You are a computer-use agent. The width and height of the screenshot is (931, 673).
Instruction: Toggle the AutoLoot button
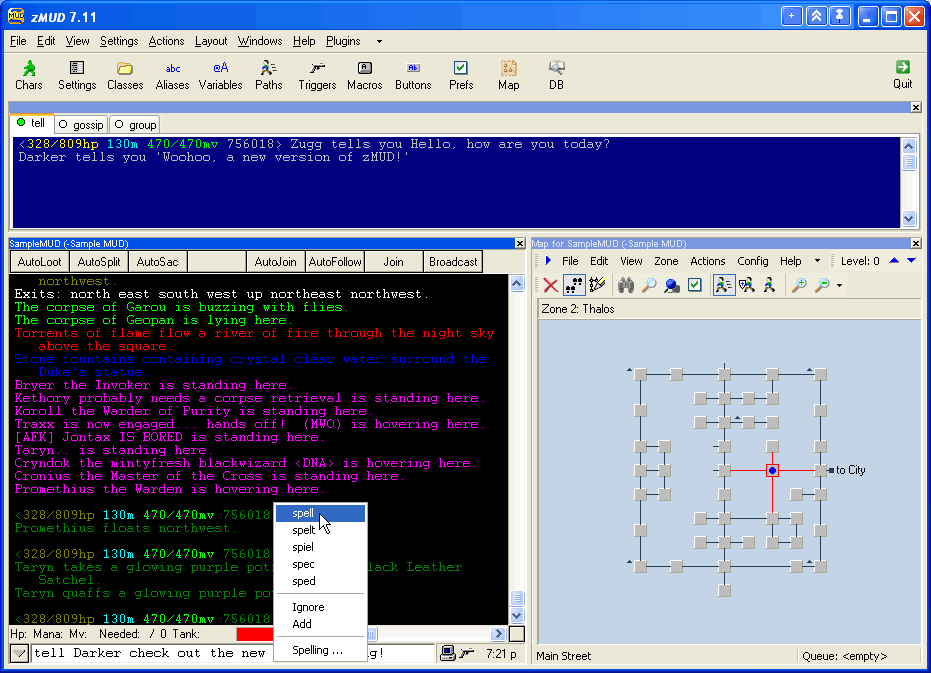point(39,262)
